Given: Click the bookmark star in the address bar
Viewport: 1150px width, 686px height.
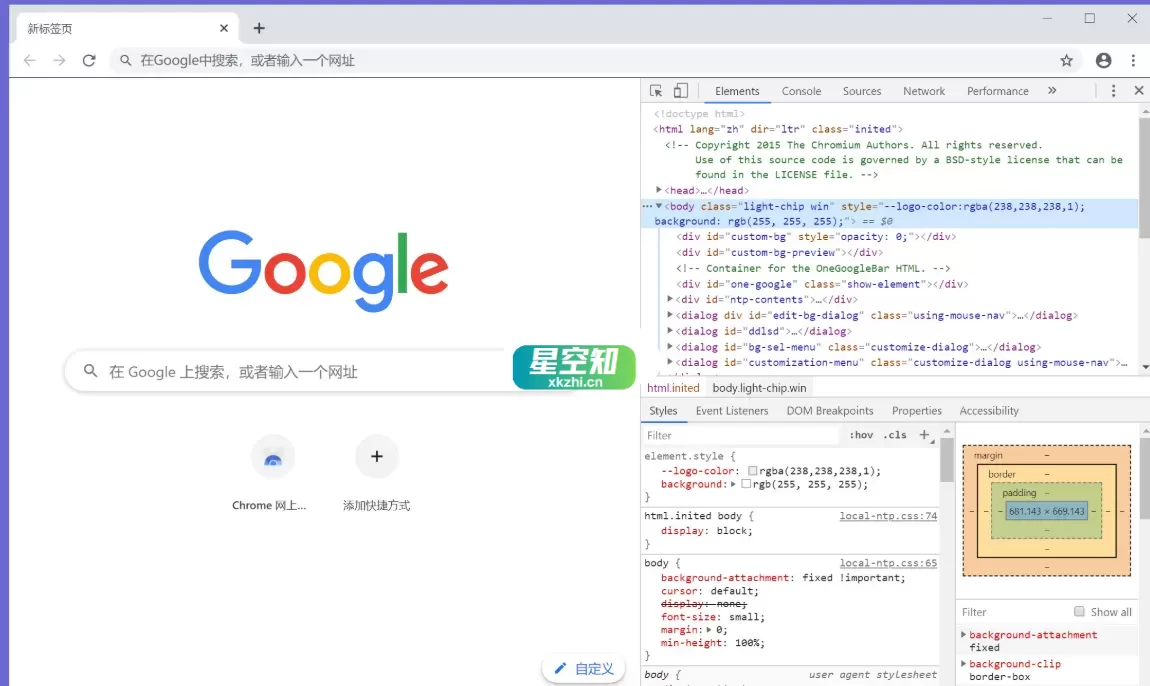Looking at the screenshot, I should click(x=1066, y=60).
